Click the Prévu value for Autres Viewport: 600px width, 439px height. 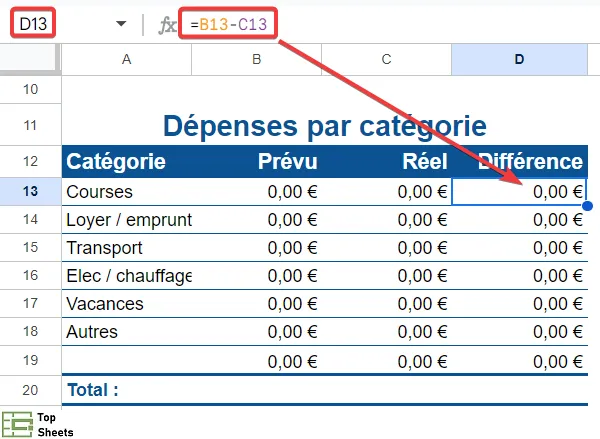point(256,331)
